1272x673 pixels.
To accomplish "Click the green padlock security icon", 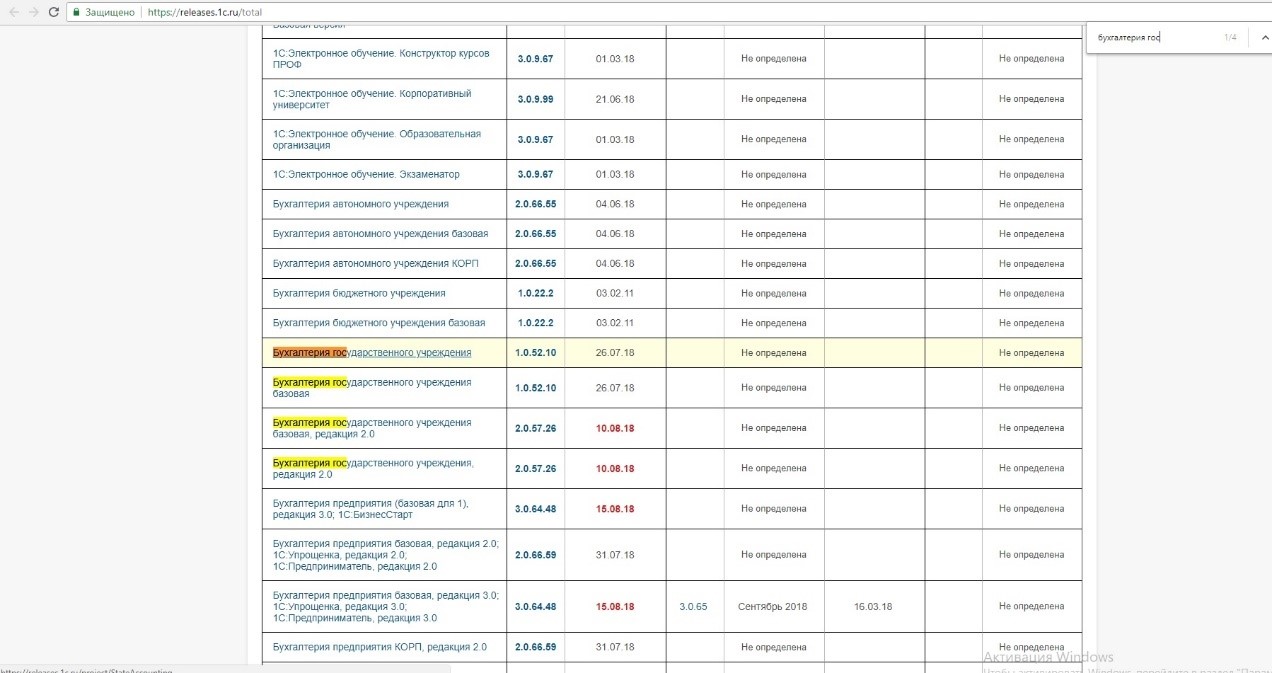I will pos(77,13).
